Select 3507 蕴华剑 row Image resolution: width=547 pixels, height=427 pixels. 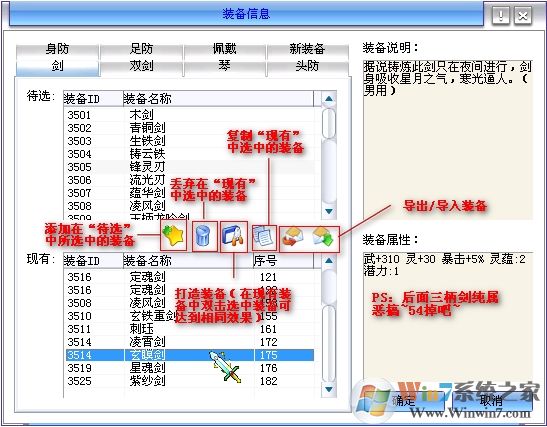pyautogui.click(x=190, y=193)
